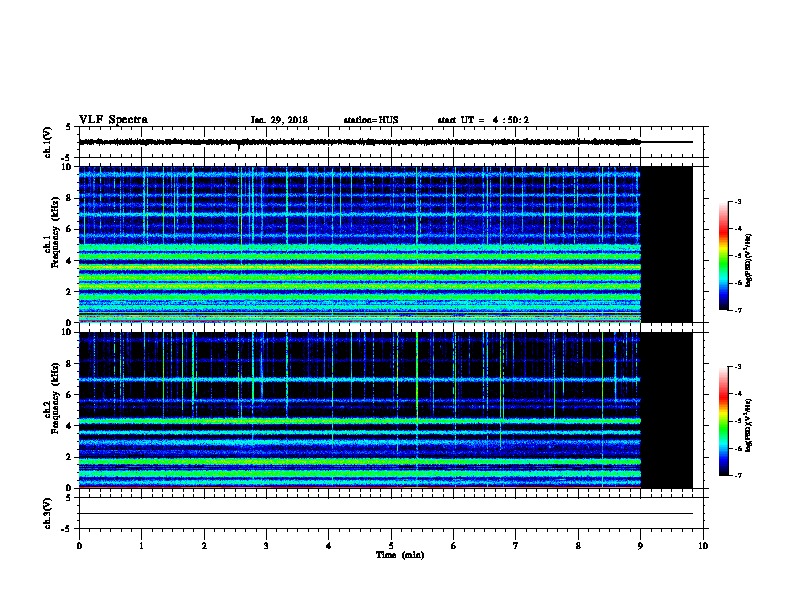
Task: Click the "-7" tick on ch.1 colorbar
Action: (x=737, y=310)
